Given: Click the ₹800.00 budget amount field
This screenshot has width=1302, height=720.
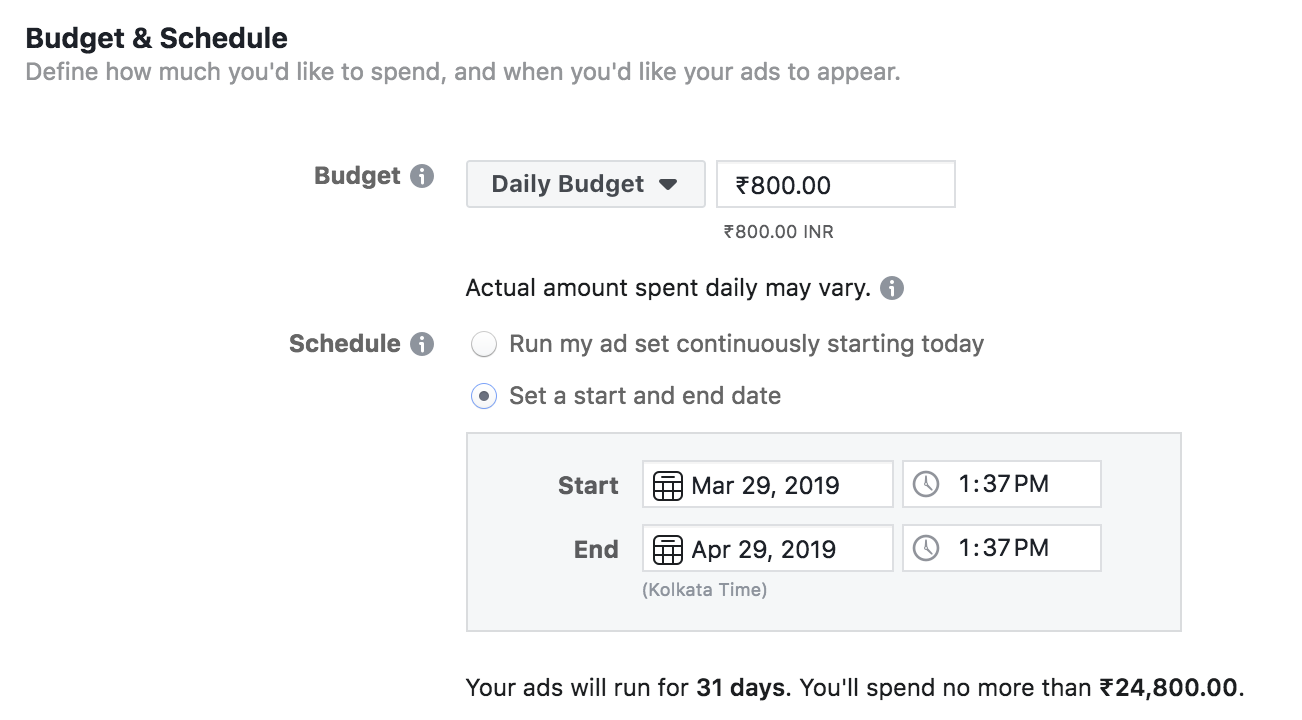Looking at the screenshot, I should [835, 185].
